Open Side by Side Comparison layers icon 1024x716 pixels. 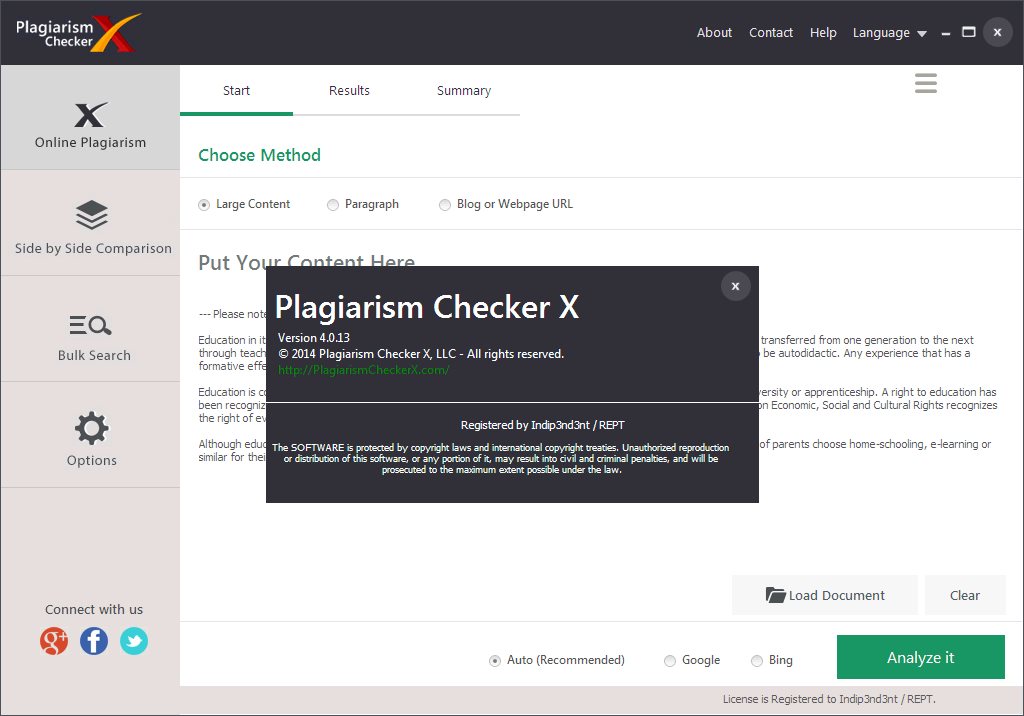pyautogui.click(x=91, y=215)
